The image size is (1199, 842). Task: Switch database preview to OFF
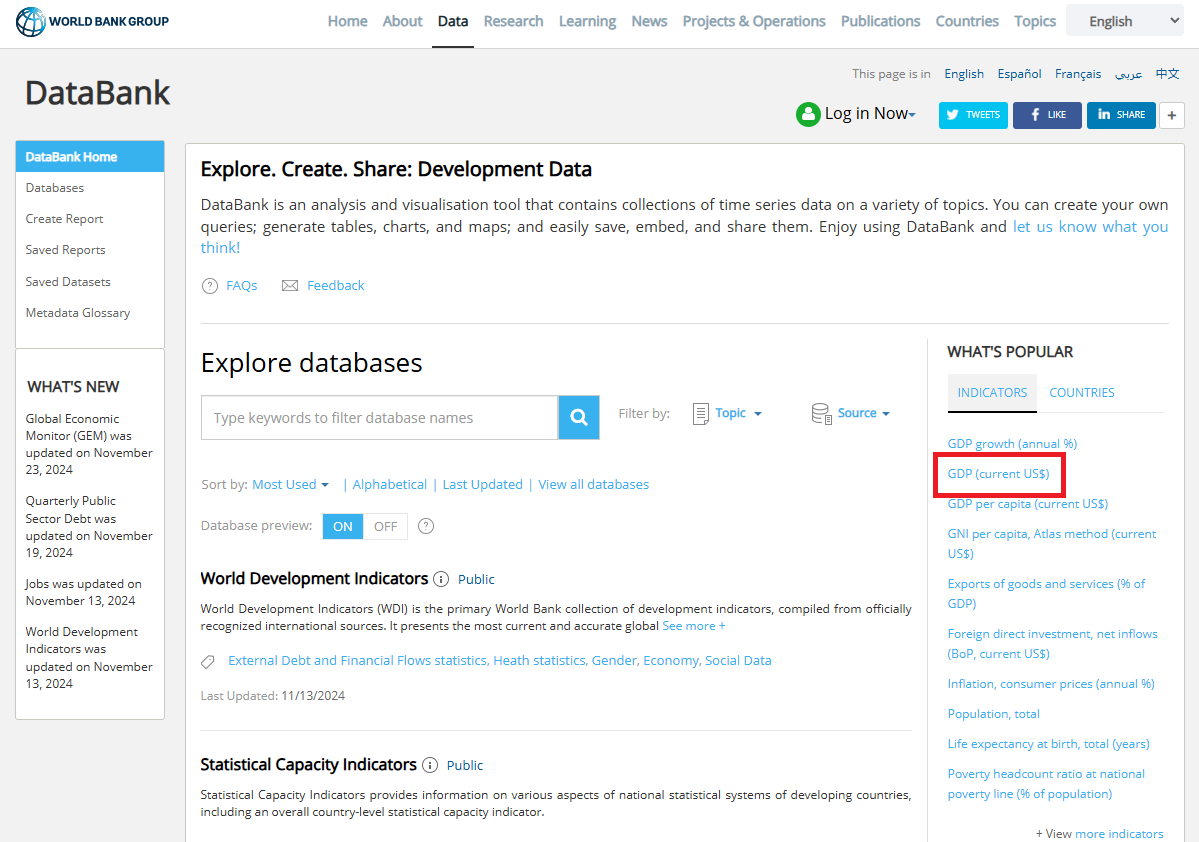click(385, 526)
